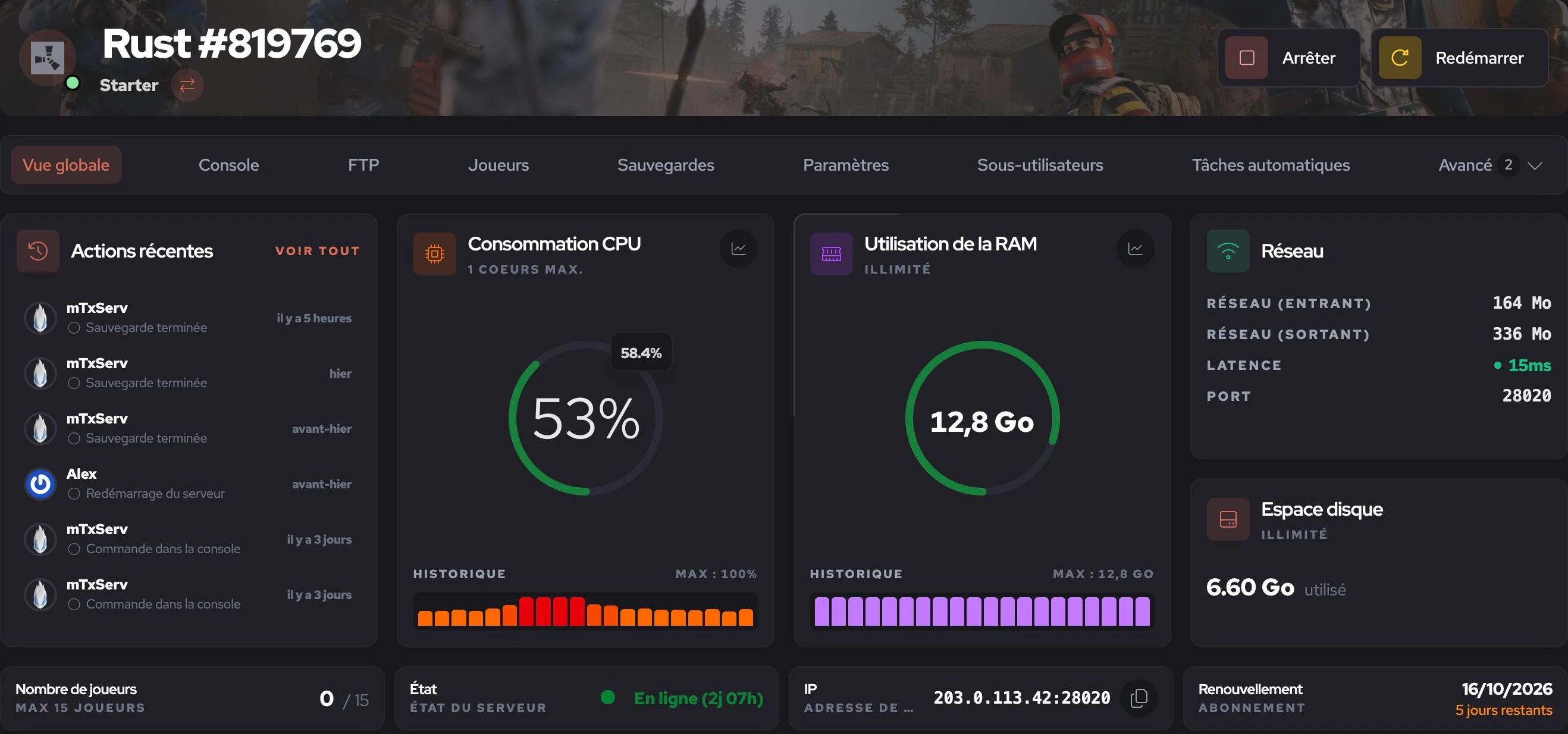Click the Actions récentes history icon
The image size is (1568, 734).
(37, 251)
